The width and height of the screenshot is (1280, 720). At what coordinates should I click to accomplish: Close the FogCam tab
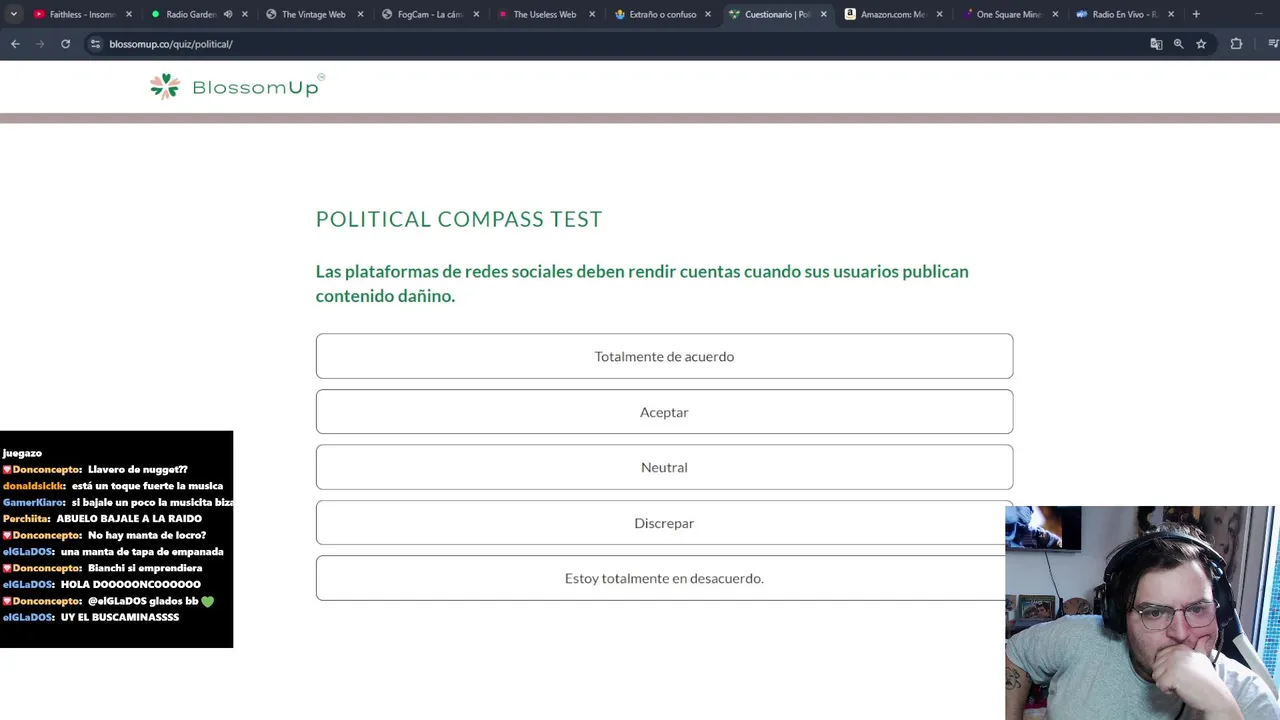pos(476,14)
